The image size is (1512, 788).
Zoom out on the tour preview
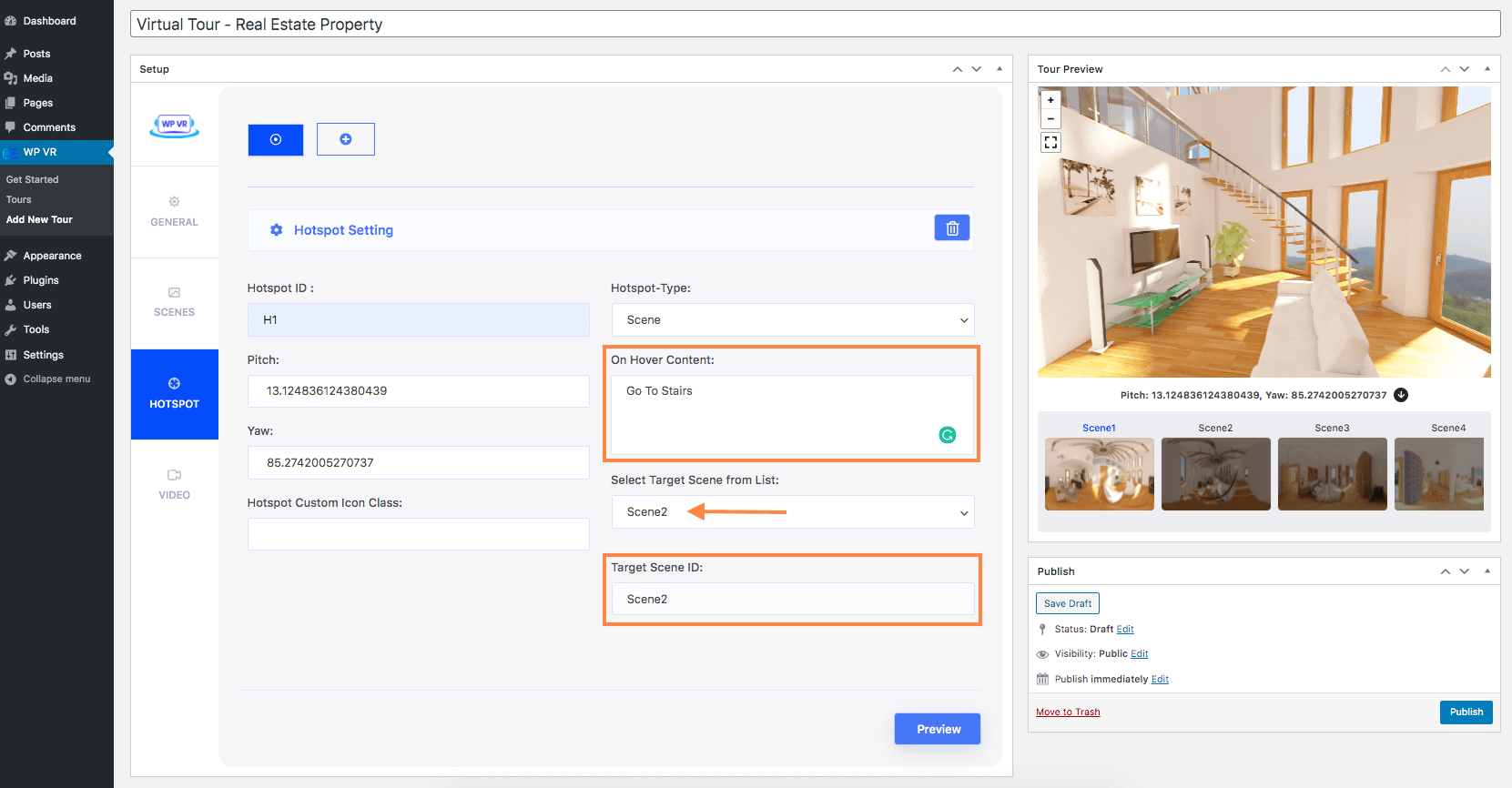(x=1050, y=119)
